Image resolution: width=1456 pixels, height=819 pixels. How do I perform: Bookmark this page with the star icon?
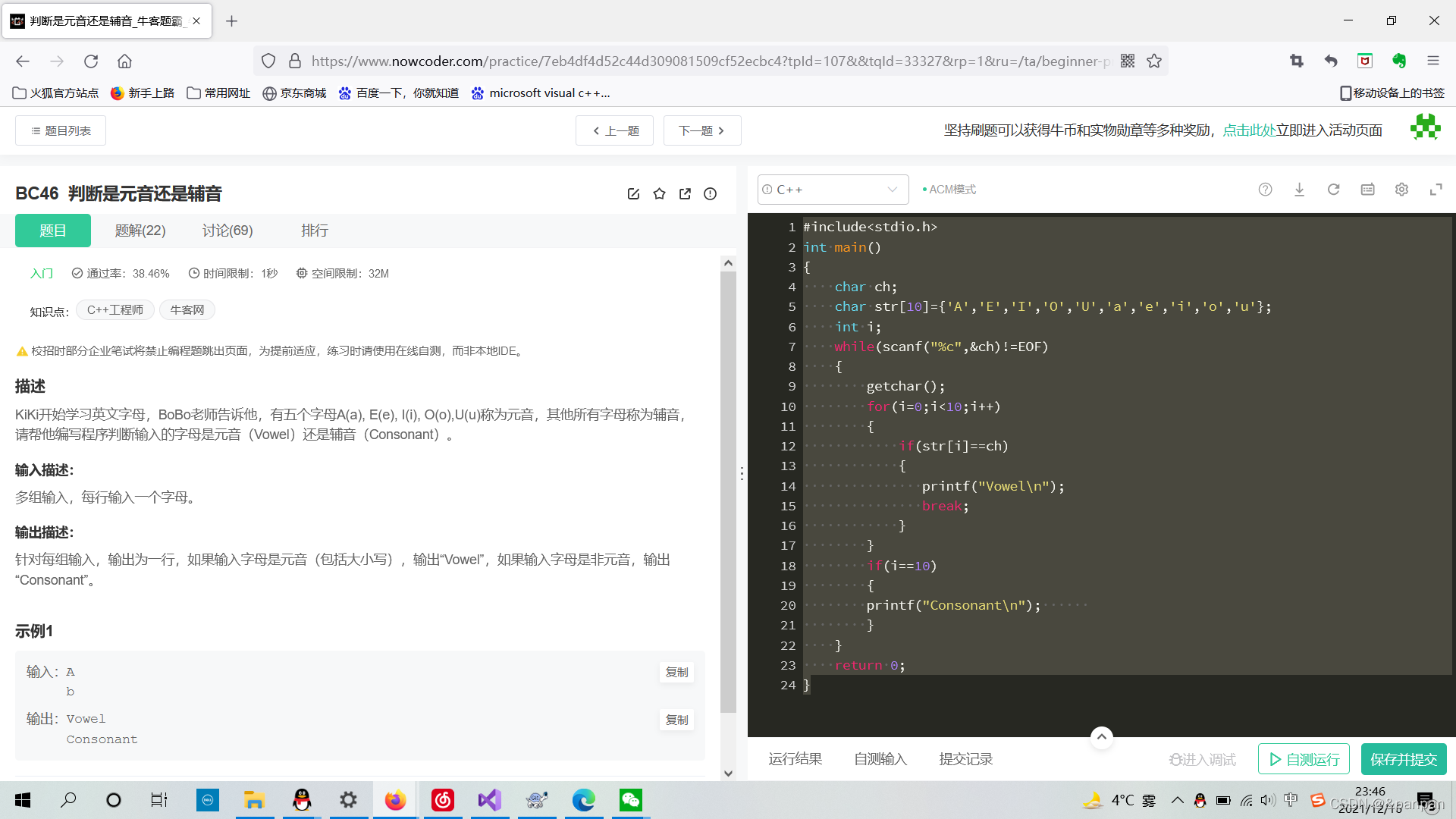click(1154, 61)
